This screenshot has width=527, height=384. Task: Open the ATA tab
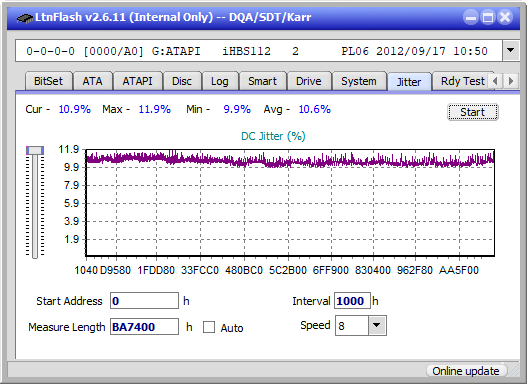tap(93, 81)
